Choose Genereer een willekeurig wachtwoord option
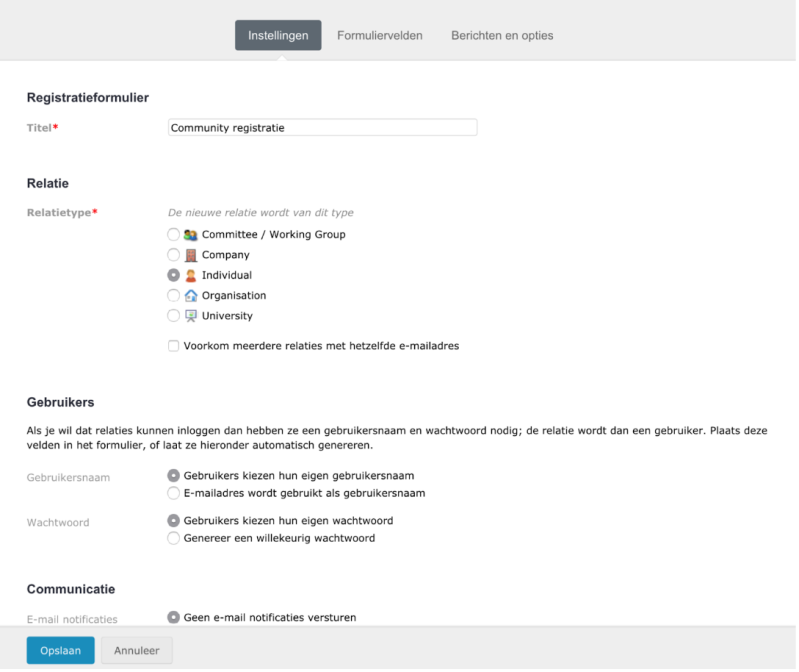799x672 pixels. 173,538
